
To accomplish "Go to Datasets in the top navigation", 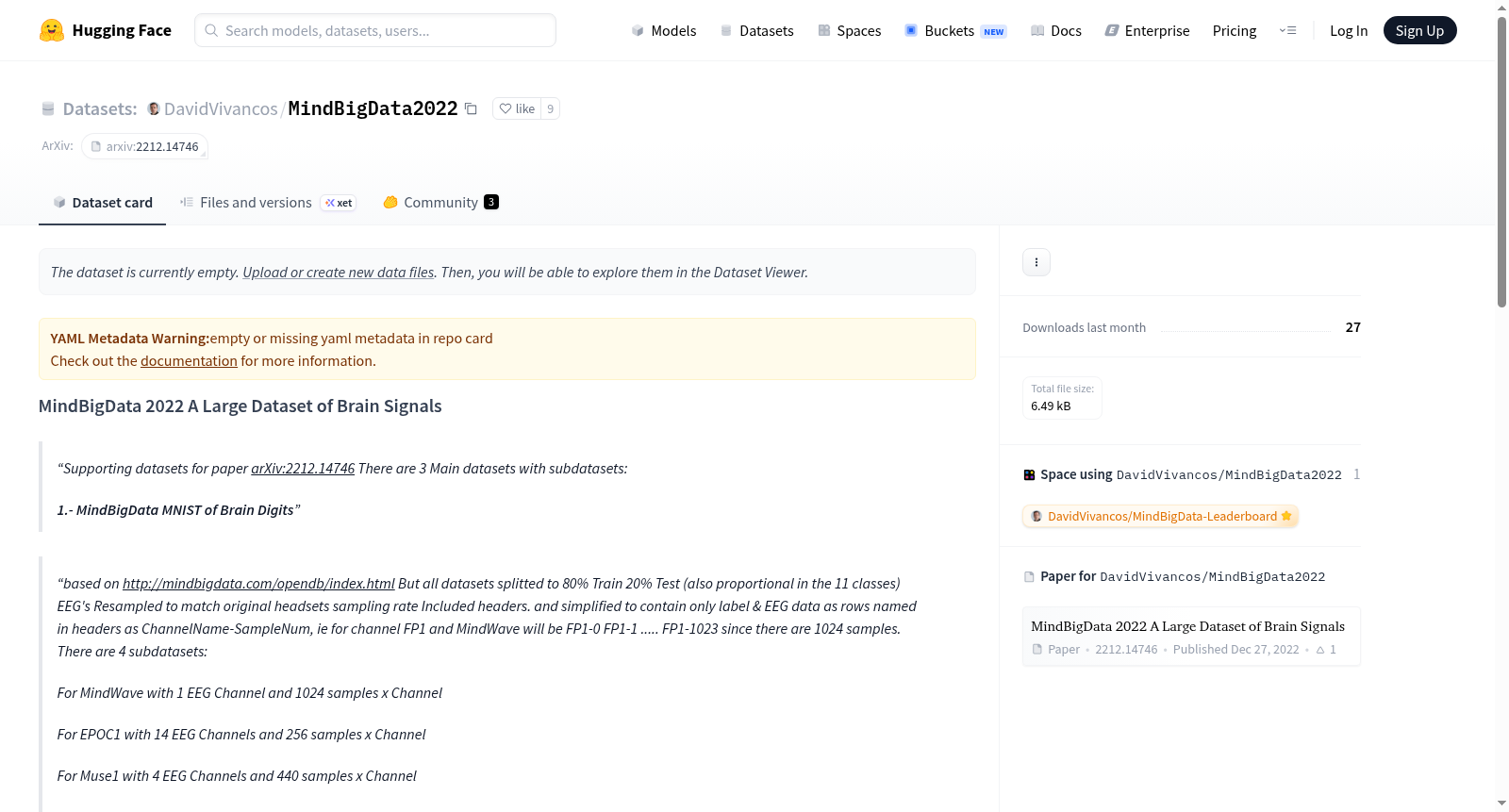I will pos(757,30).
